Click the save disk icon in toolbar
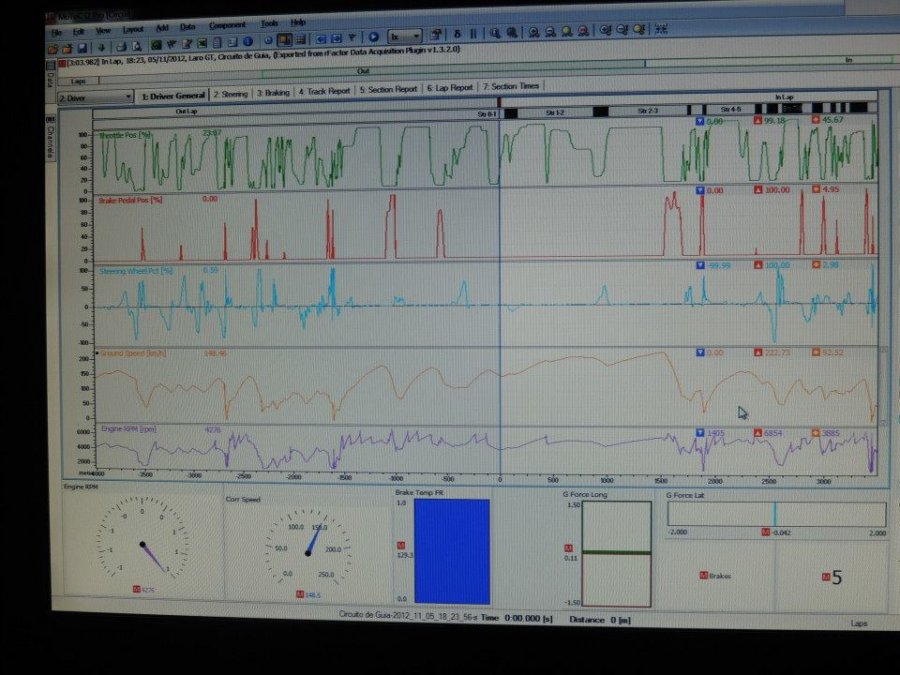The width and height of the screenshot is (900, 675). point(83,48)
